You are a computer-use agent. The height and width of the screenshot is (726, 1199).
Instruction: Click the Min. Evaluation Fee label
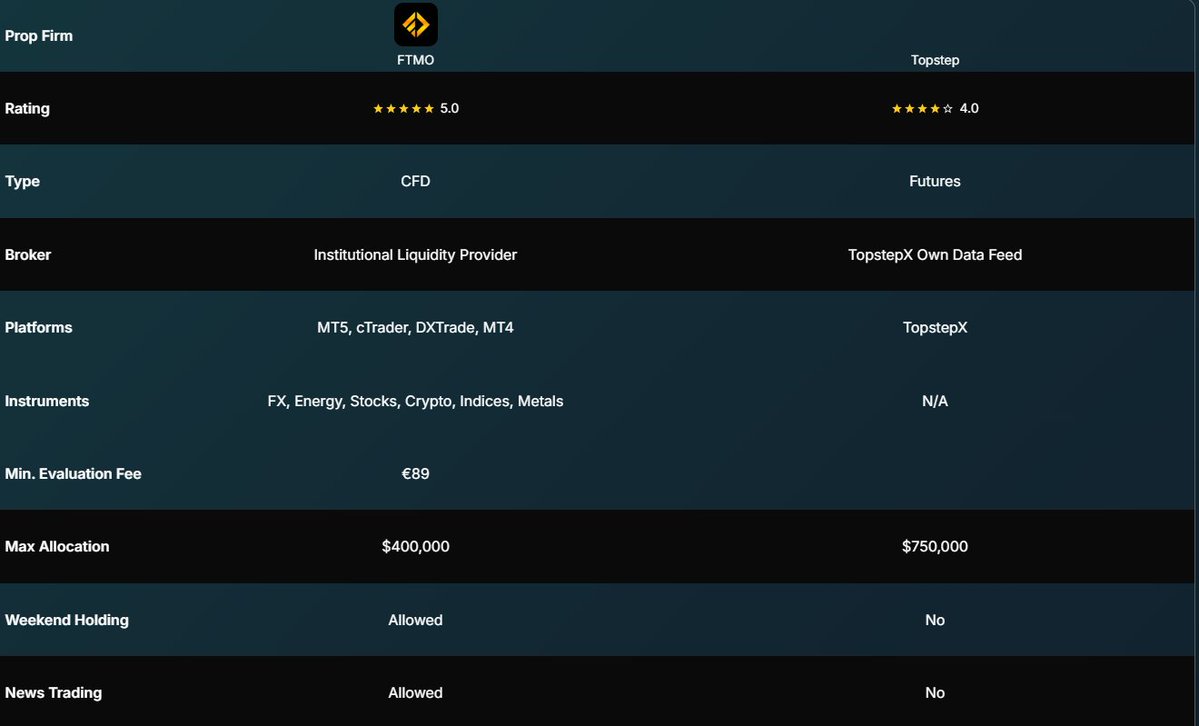tap(73, 474)
